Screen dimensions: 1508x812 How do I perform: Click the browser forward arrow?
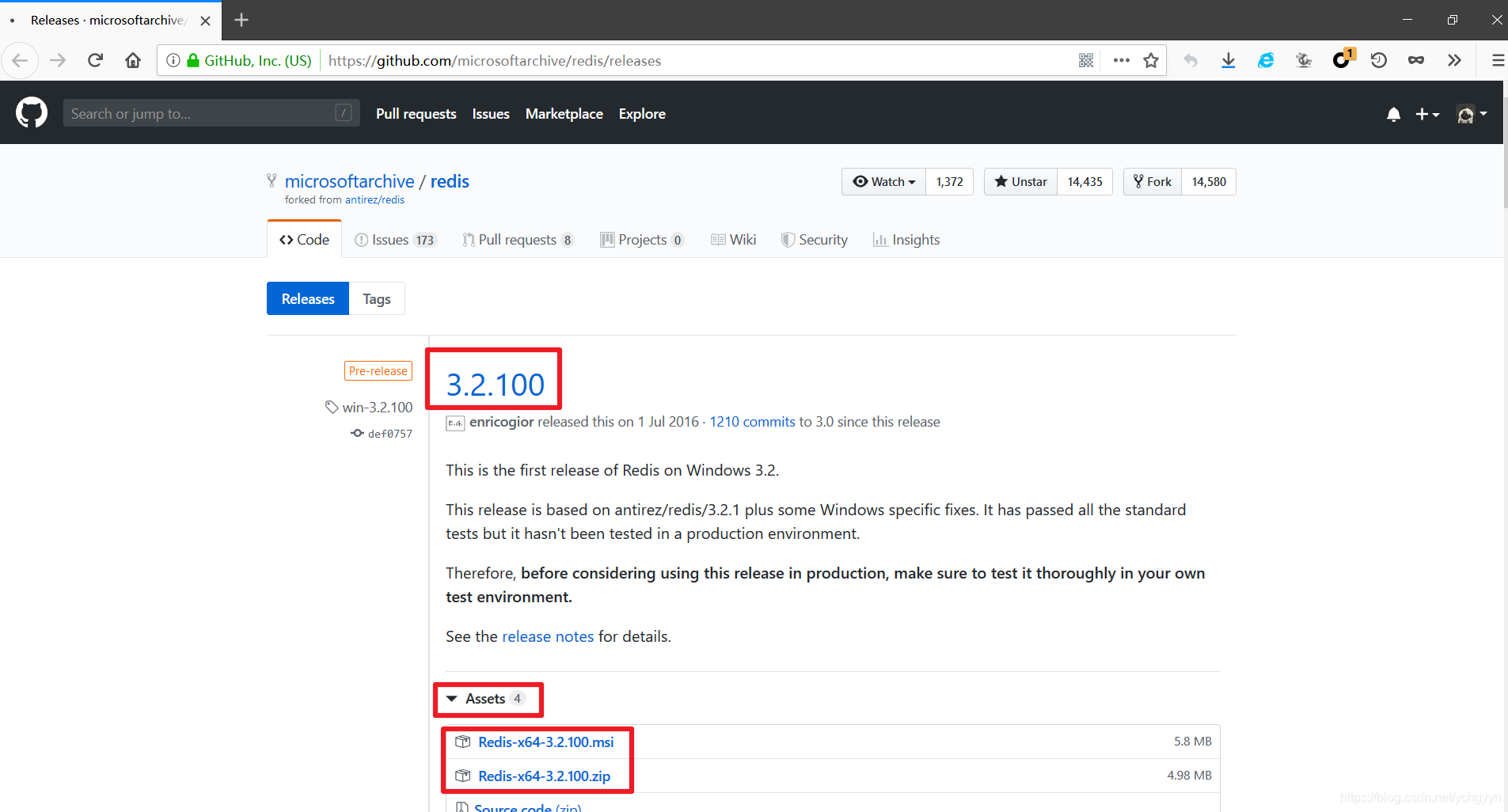tap(58, 60)
